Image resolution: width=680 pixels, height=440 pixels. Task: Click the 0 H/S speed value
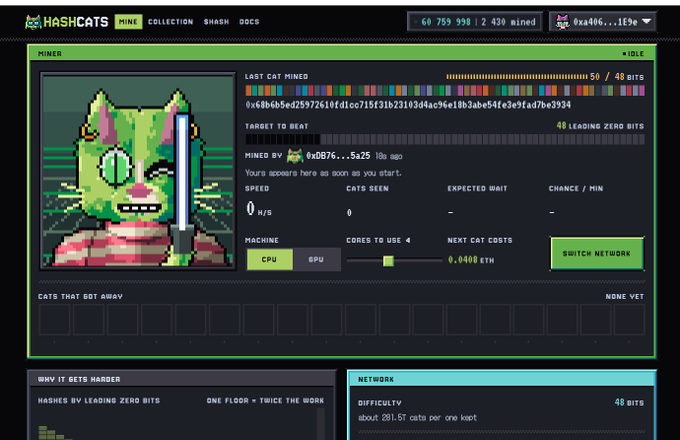tap(258, 209)
